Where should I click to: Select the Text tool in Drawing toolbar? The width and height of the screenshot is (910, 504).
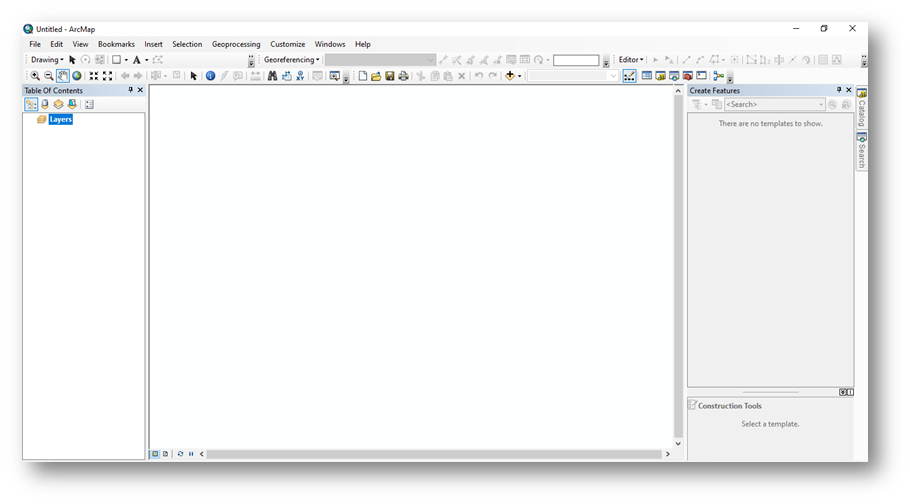(x=136, y=60)
